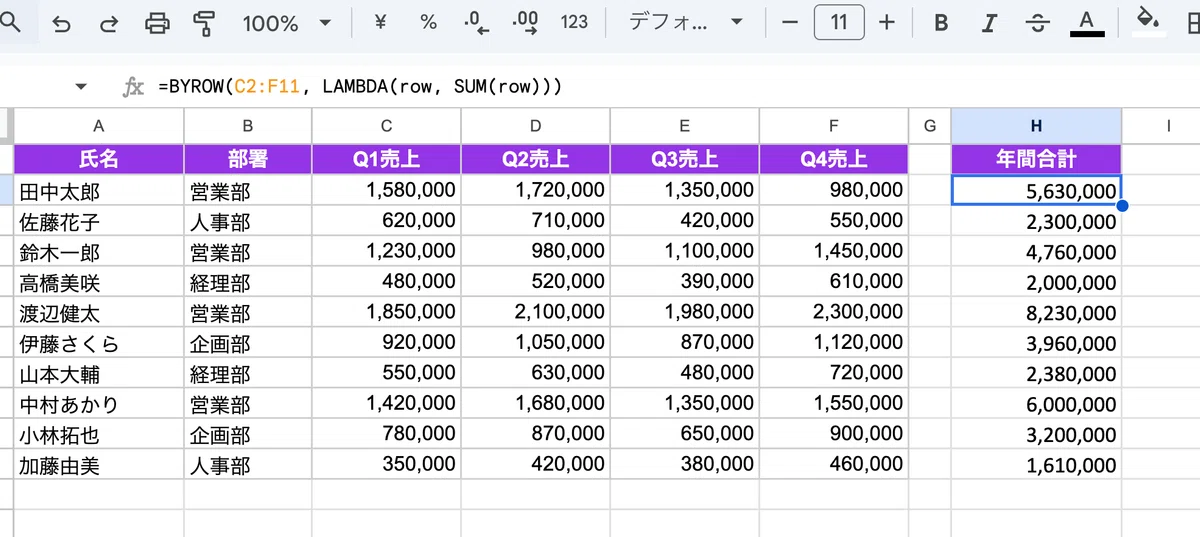Screen dimensions: 1200x537
Task: Select column A header
Action: [x=98, y=125]
